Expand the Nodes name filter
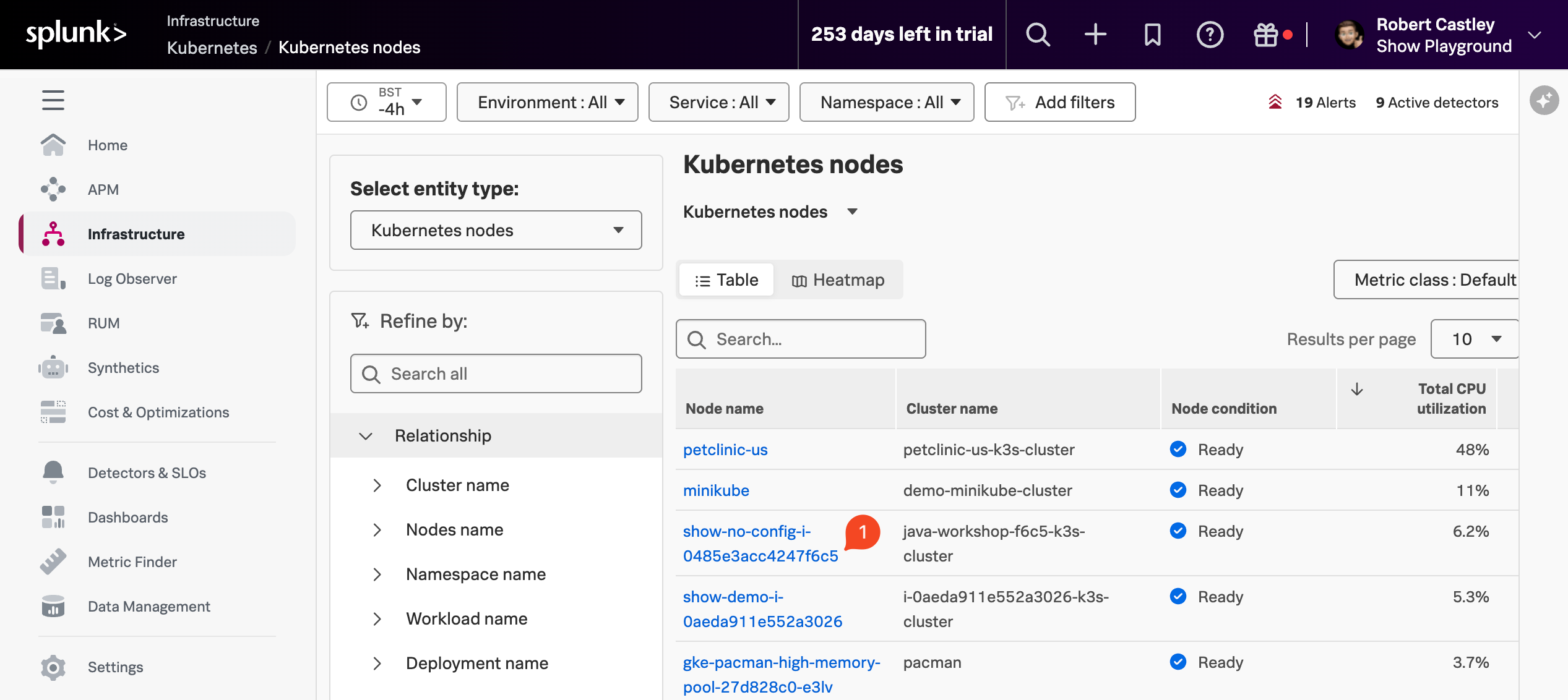 coord(377,530)
